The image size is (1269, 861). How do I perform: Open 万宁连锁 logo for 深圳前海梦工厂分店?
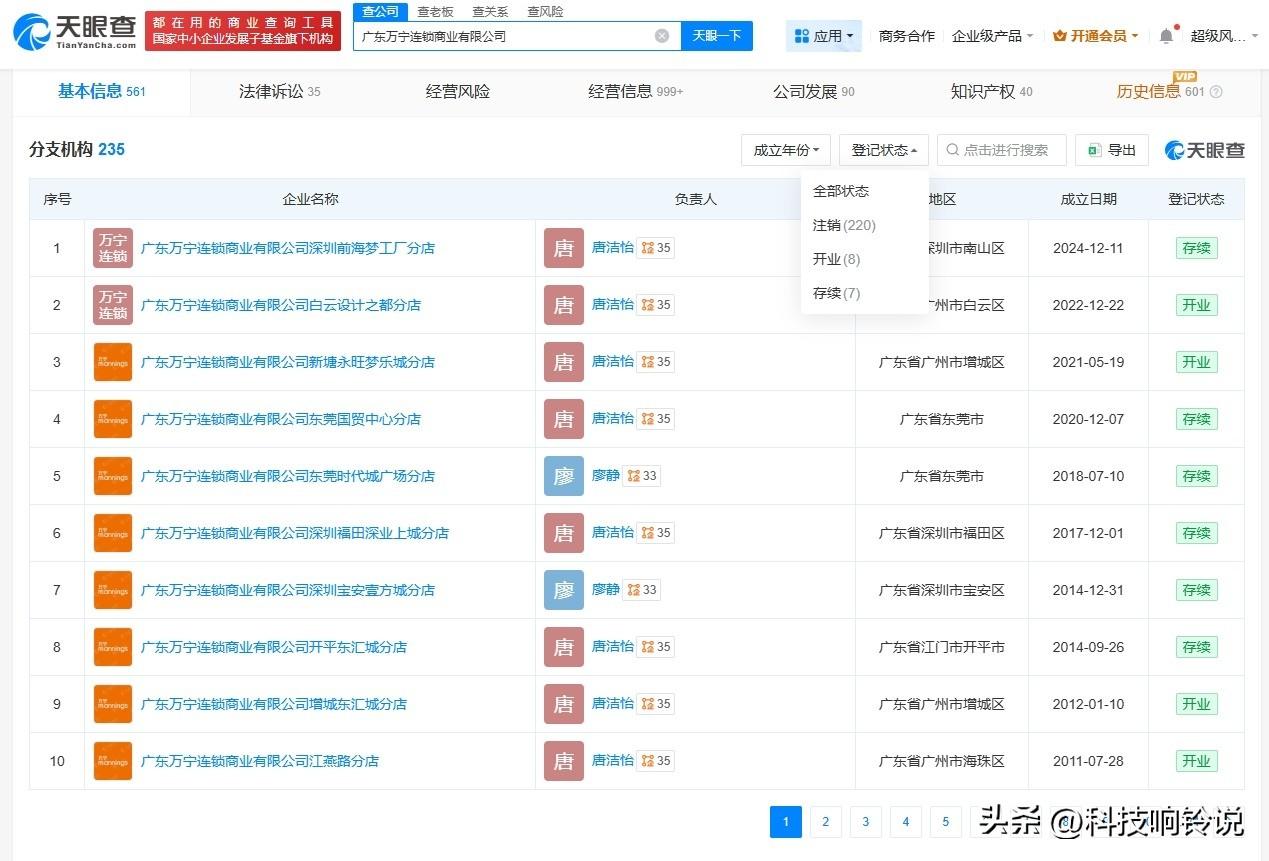tap(112, 248)
